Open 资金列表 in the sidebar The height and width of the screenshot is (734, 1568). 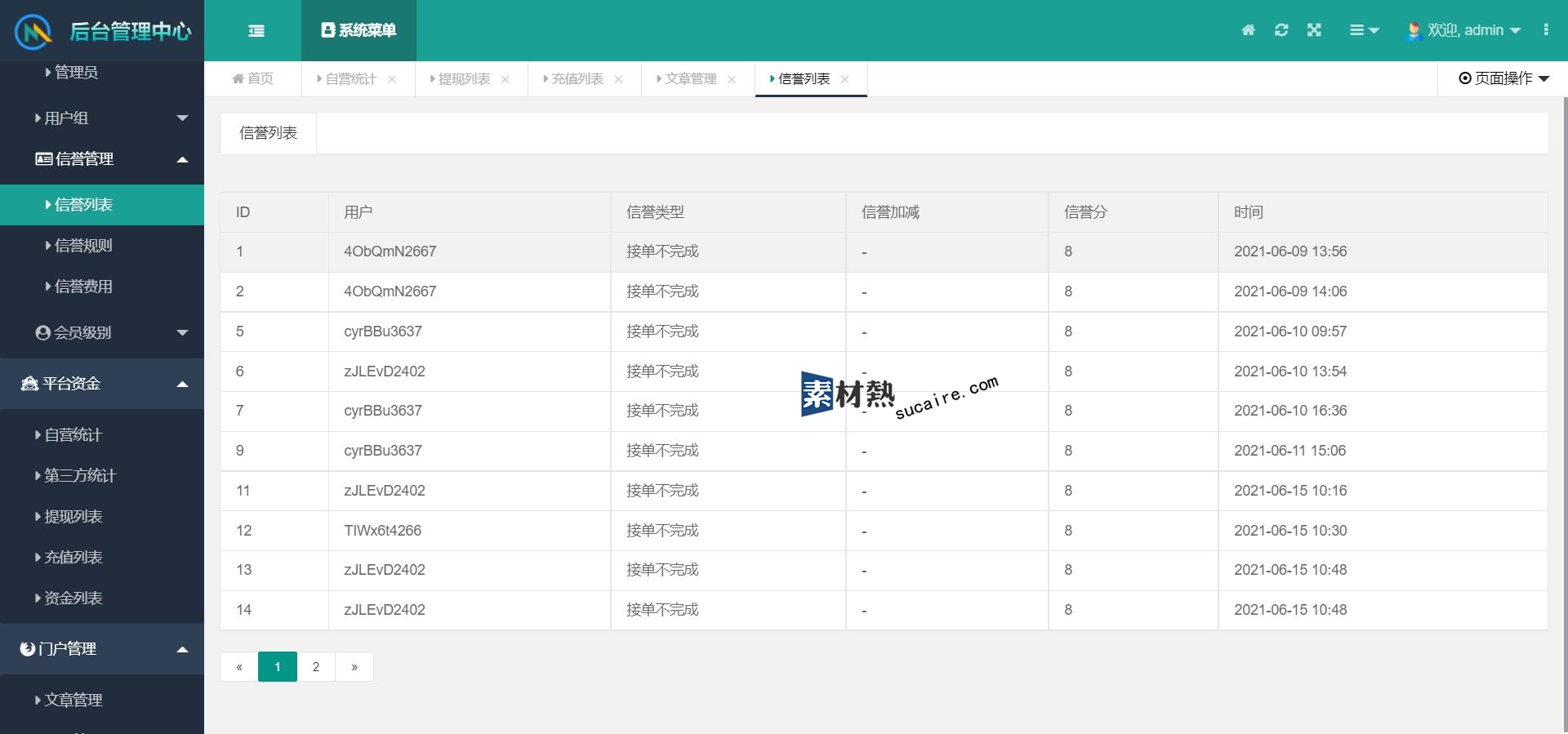point(102,598)
